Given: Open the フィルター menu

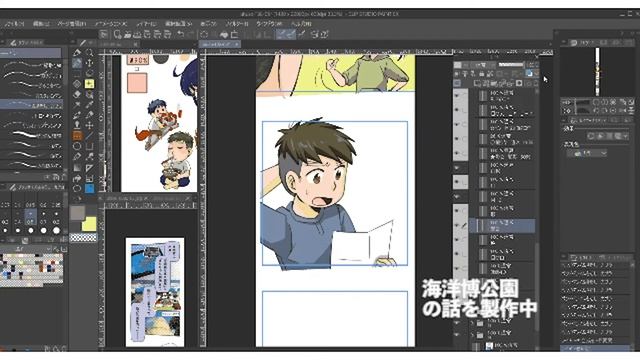Looking at the screenshot, I should pos(237,24).
